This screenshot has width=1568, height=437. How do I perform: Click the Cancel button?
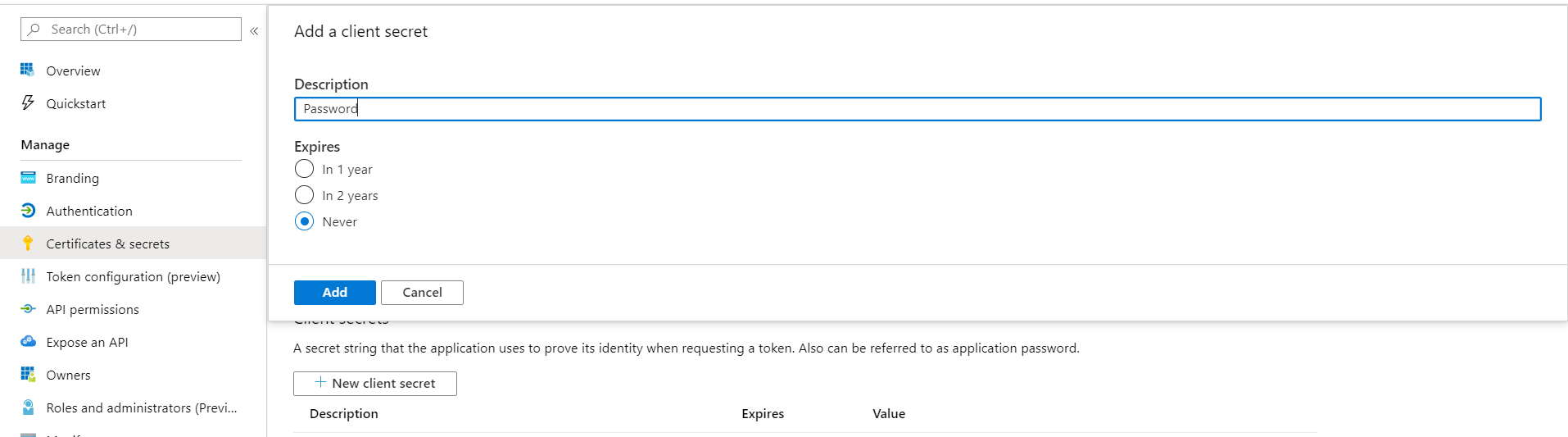coord(422,293)
